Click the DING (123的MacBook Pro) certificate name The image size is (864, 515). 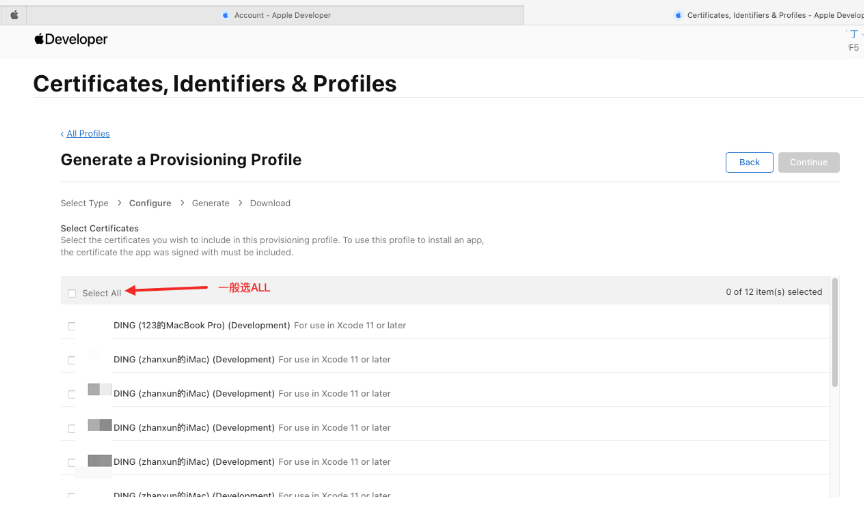tap(202, 325)
